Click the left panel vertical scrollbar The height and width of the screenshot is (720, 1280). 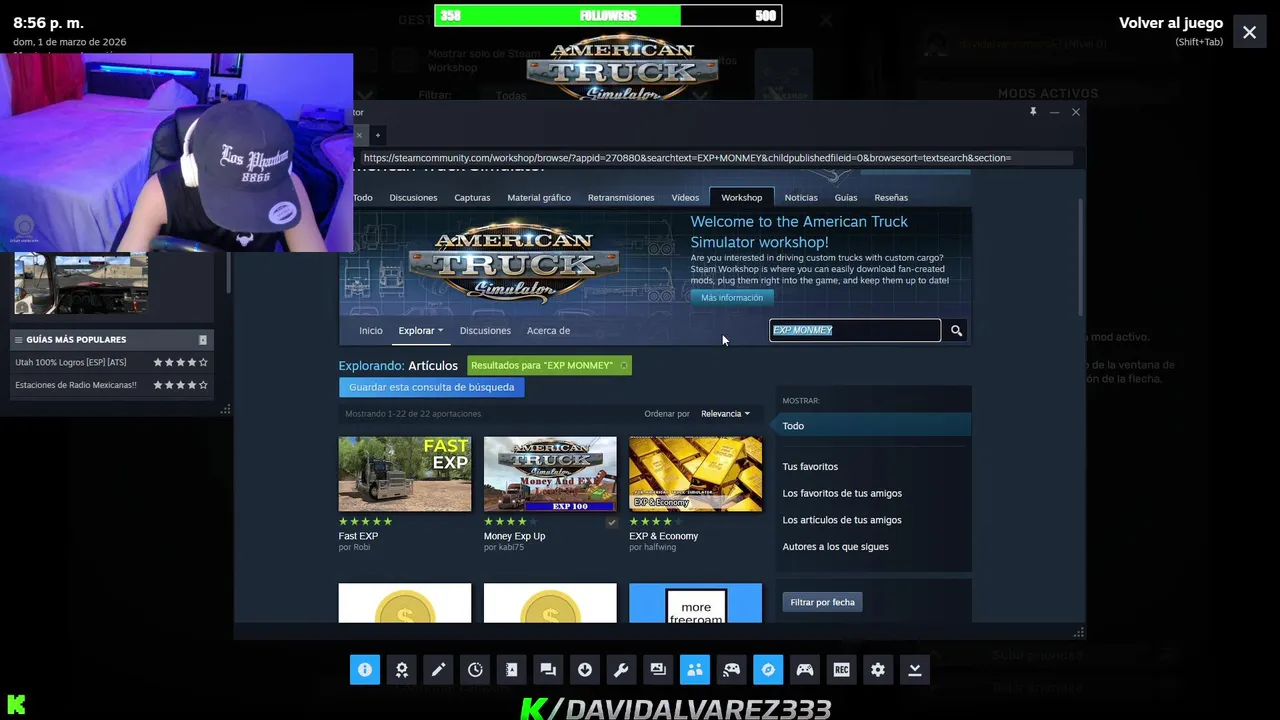point(228,273)
